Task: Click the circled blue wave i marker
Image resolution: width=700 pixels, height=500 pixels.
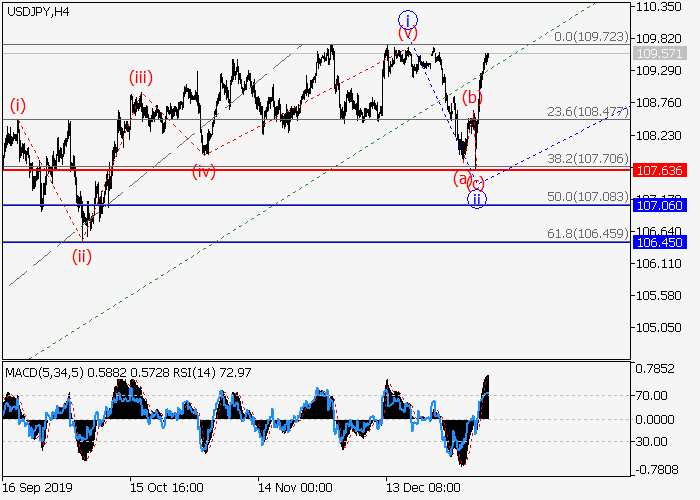Action: [x=407, y=19]
